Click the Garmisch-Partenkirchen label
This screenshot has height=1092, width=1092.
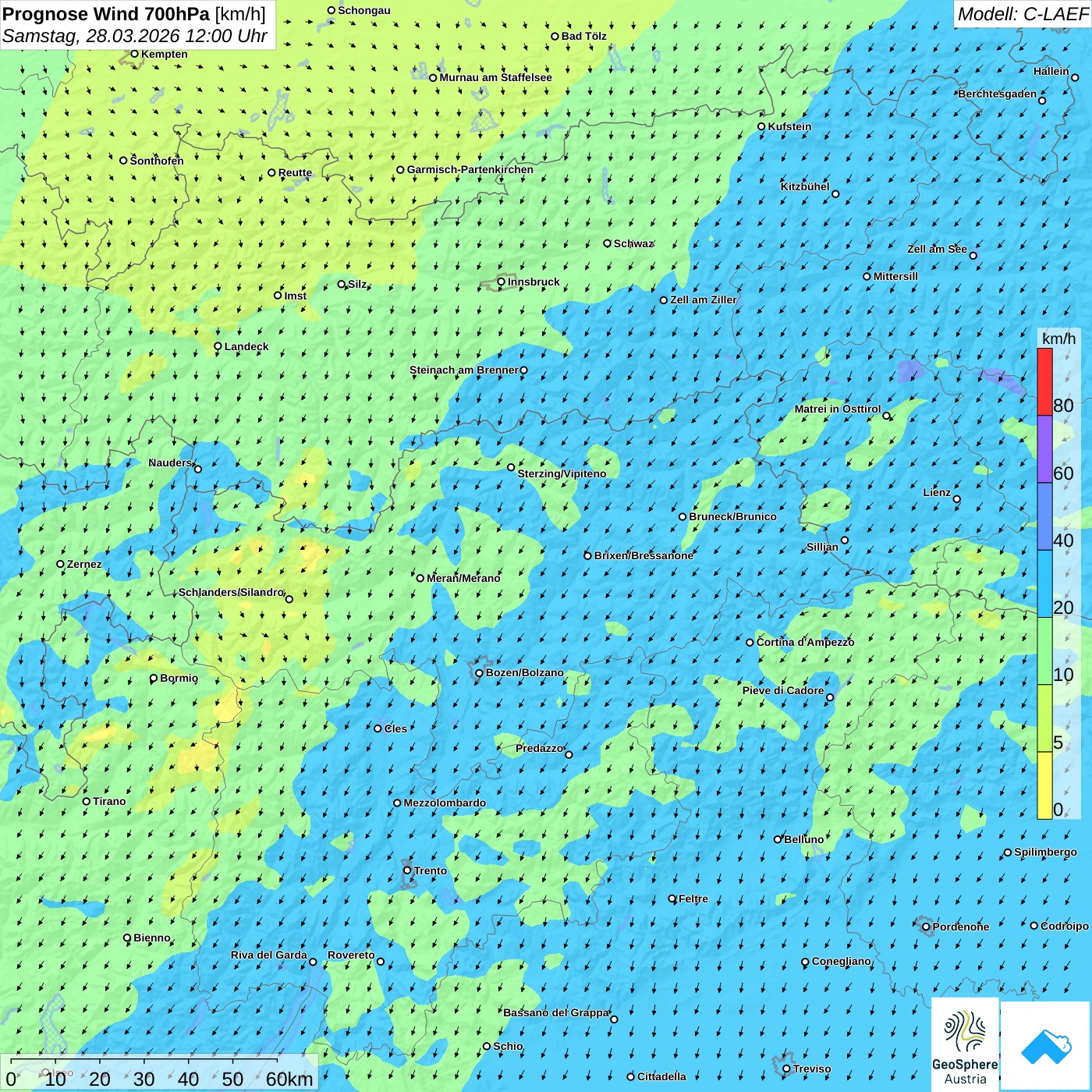(x=470, y=169)
